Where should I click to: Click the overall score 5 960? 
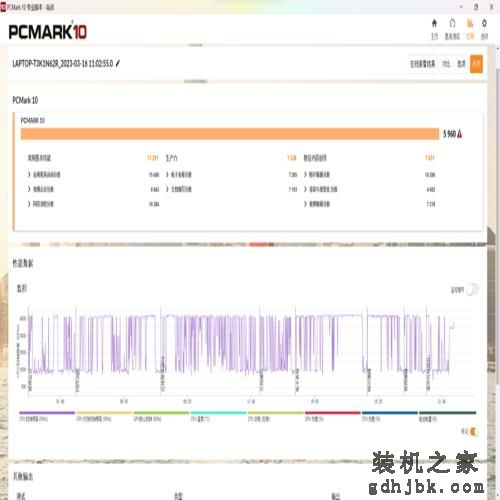[449, 134]
